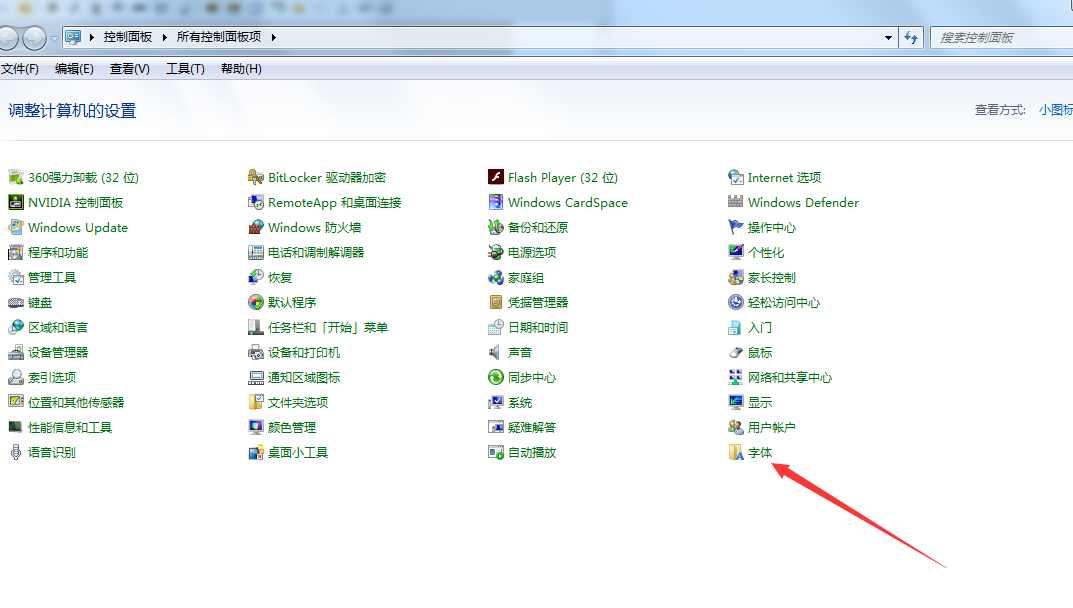
Task: Open the Windows 防火墙 icon
Action: (256, 228)
